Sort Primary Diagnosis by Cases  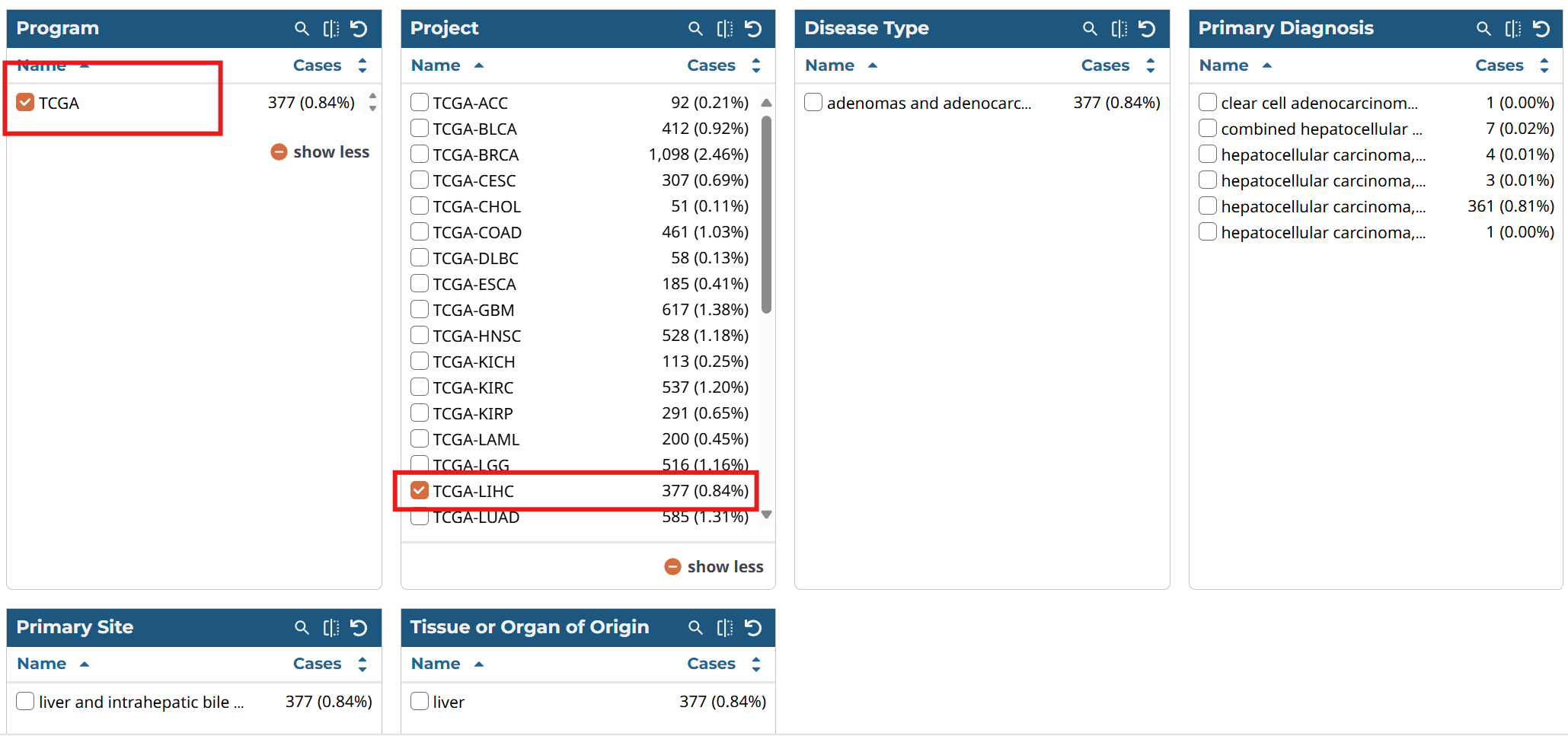(x=1512, y=65)
